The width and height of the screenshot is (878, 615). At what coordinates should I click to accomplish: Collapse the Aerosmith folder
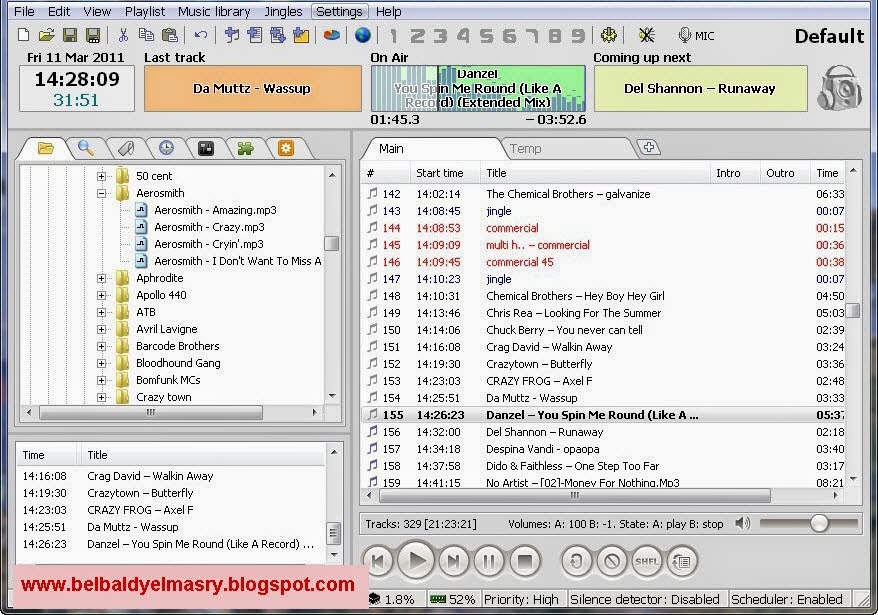(x=101, y=193)
